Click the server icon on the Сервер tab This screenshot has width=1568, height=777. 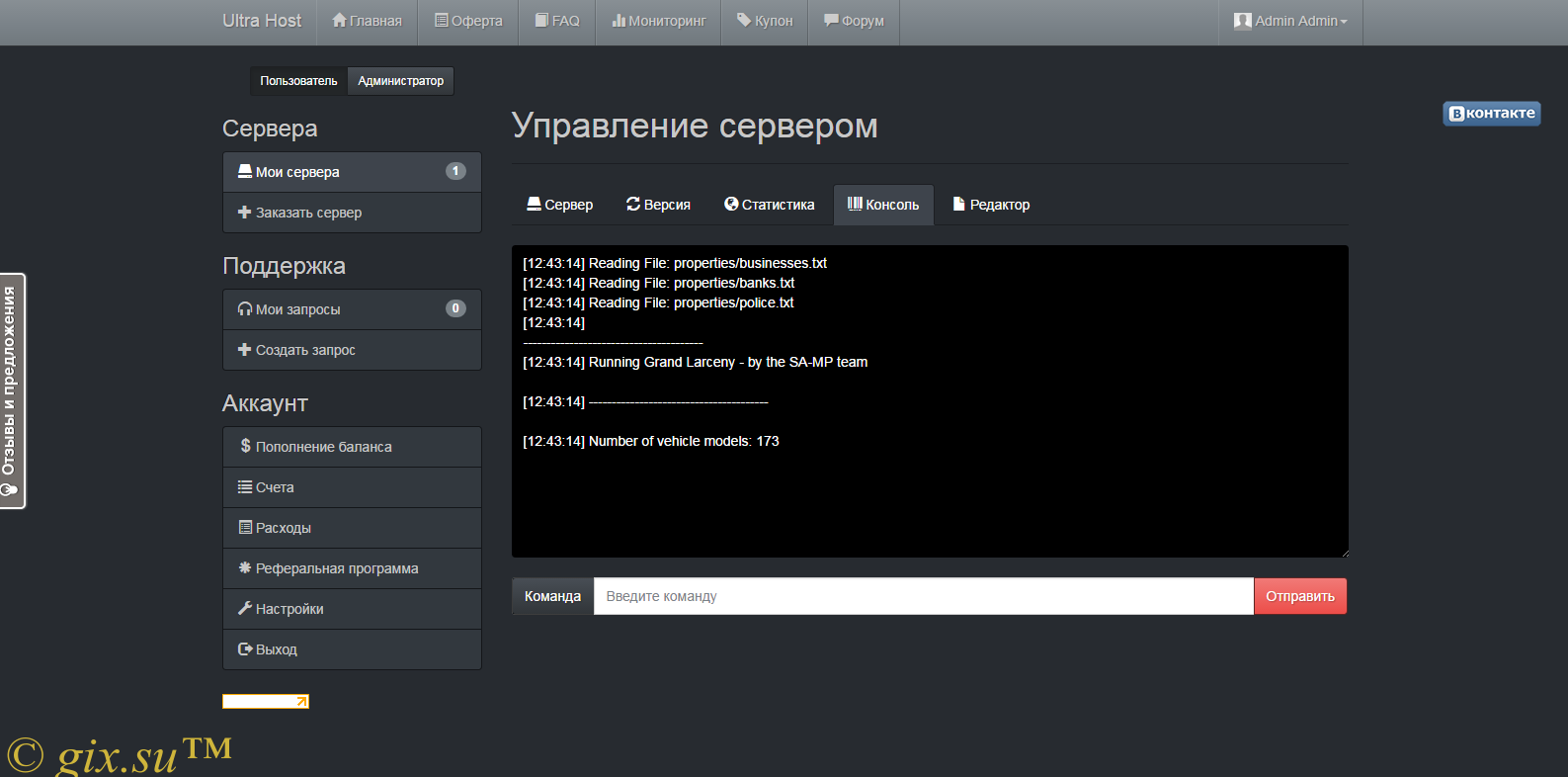[x=534, y=204]
